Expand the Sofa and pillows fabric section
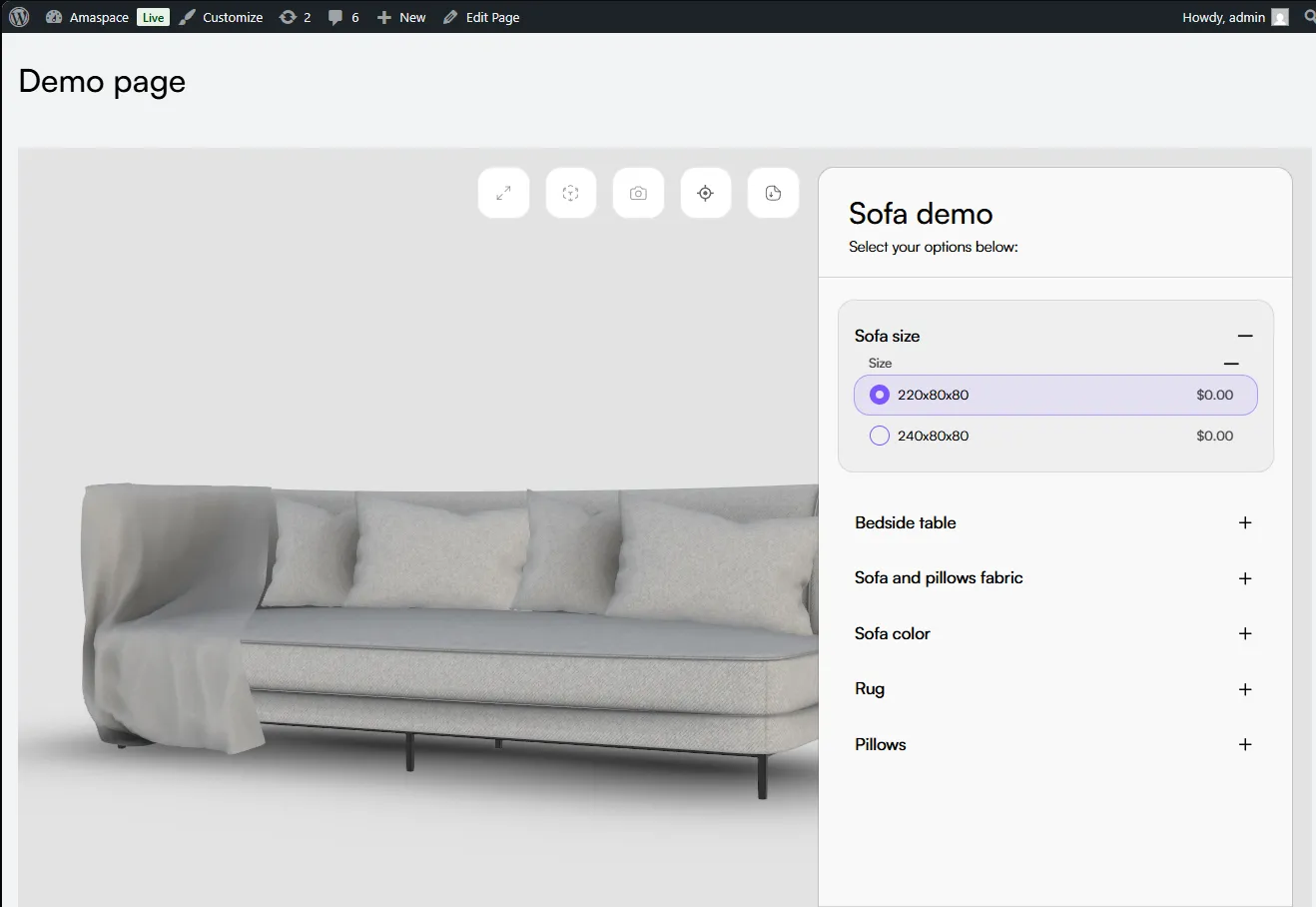This screenshot has width=1316, height=907. point(1245,578)
